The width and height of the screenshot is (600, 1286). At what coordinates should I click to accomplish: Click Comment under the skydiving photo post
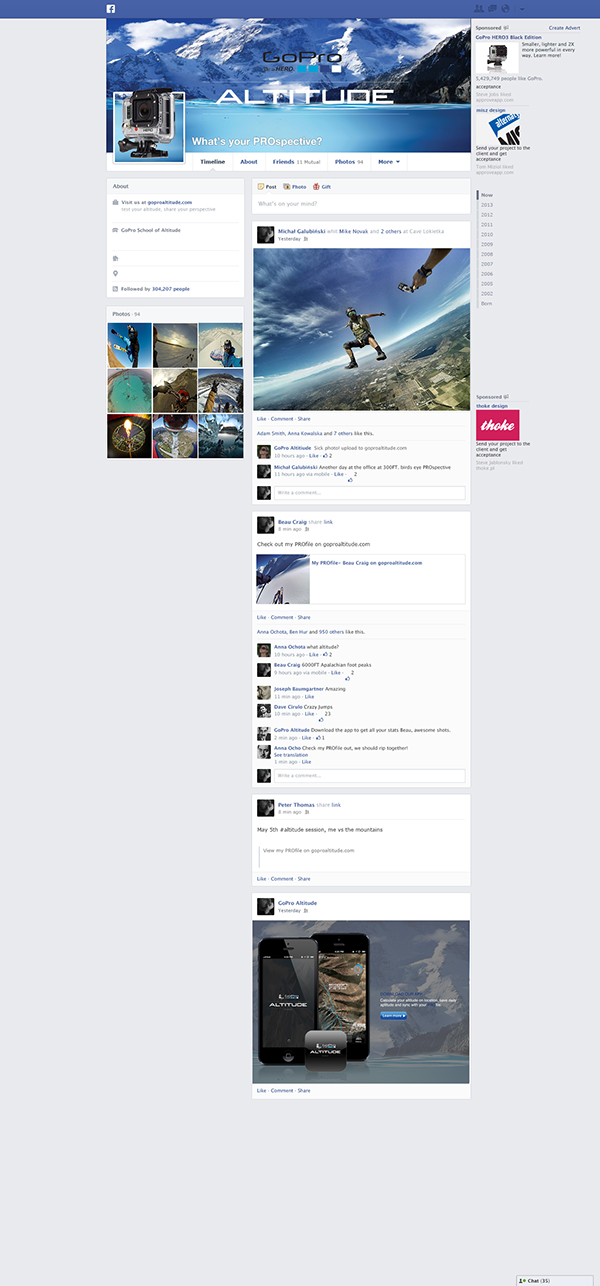[x=282, y=419]
